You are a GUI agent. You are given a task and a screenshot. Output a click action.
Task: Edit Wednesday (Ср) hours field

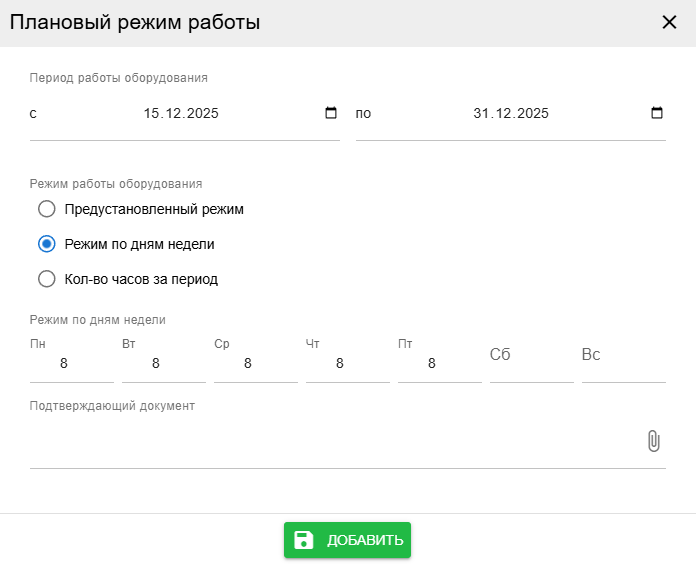point(255,364)
